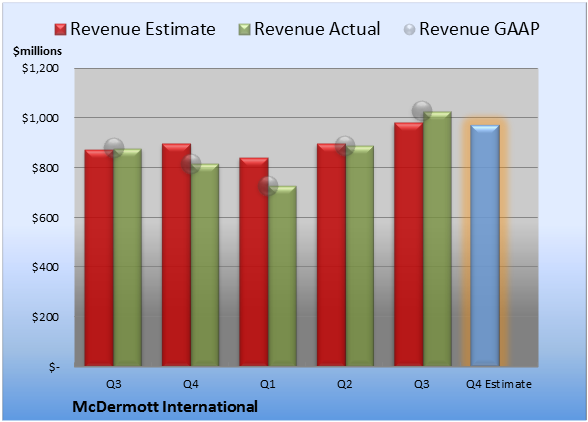Select the green actual bar above Q2
The image size is (588, 422).
click(x=360, y=256)
